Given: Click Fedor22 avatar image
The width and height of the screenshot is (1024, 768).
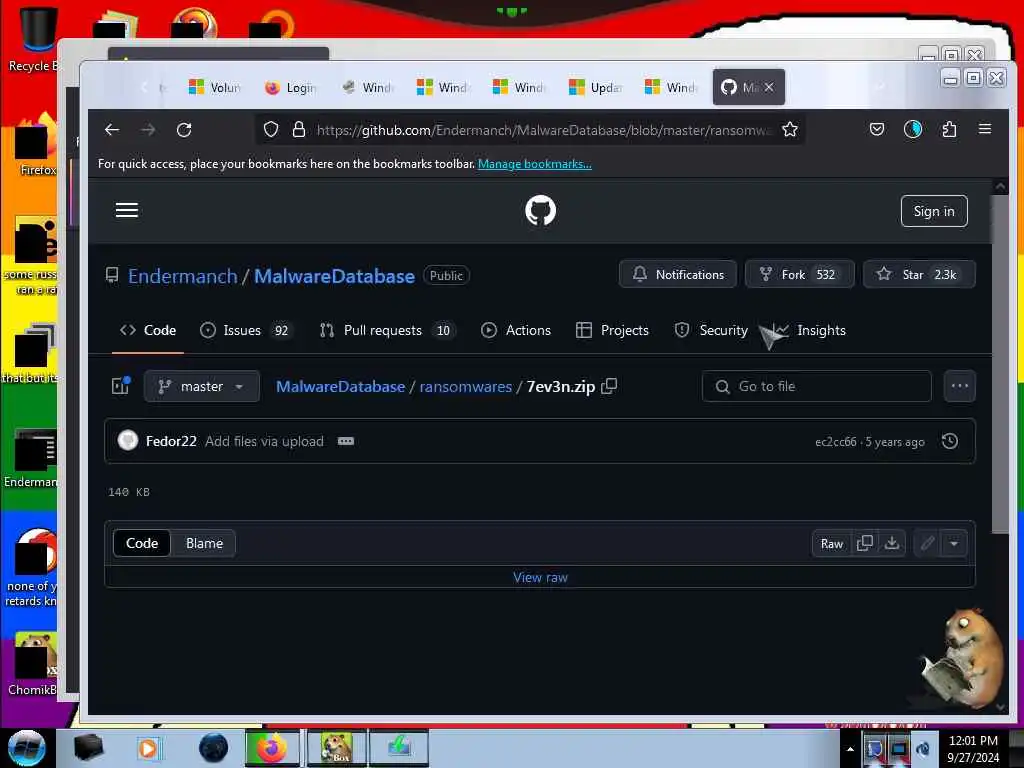Looking at the screenshot, I should pos(128,441).
